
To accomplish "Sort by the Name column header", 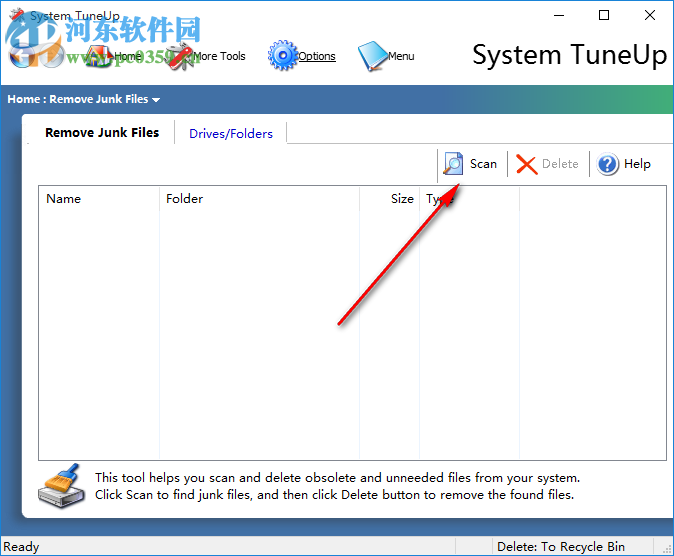I will (64, 199).
